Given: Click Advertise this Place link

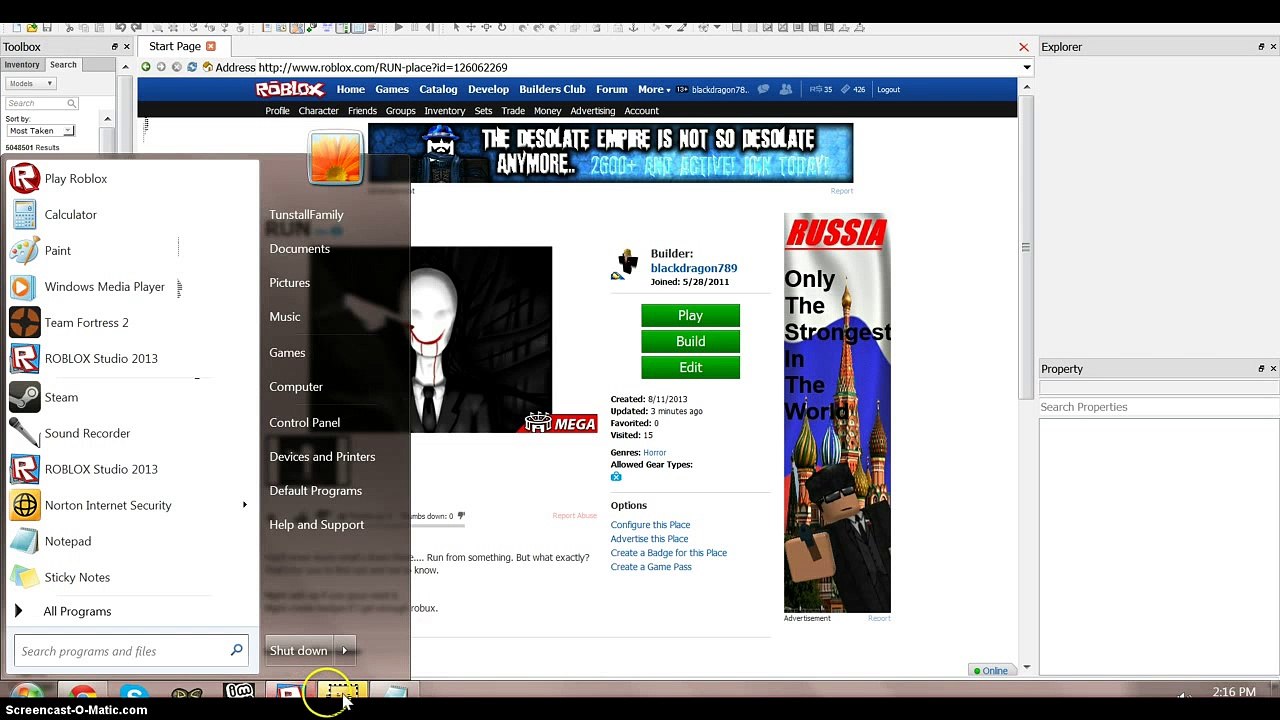Looking at the screenshot, I should (x=649, y=539).
